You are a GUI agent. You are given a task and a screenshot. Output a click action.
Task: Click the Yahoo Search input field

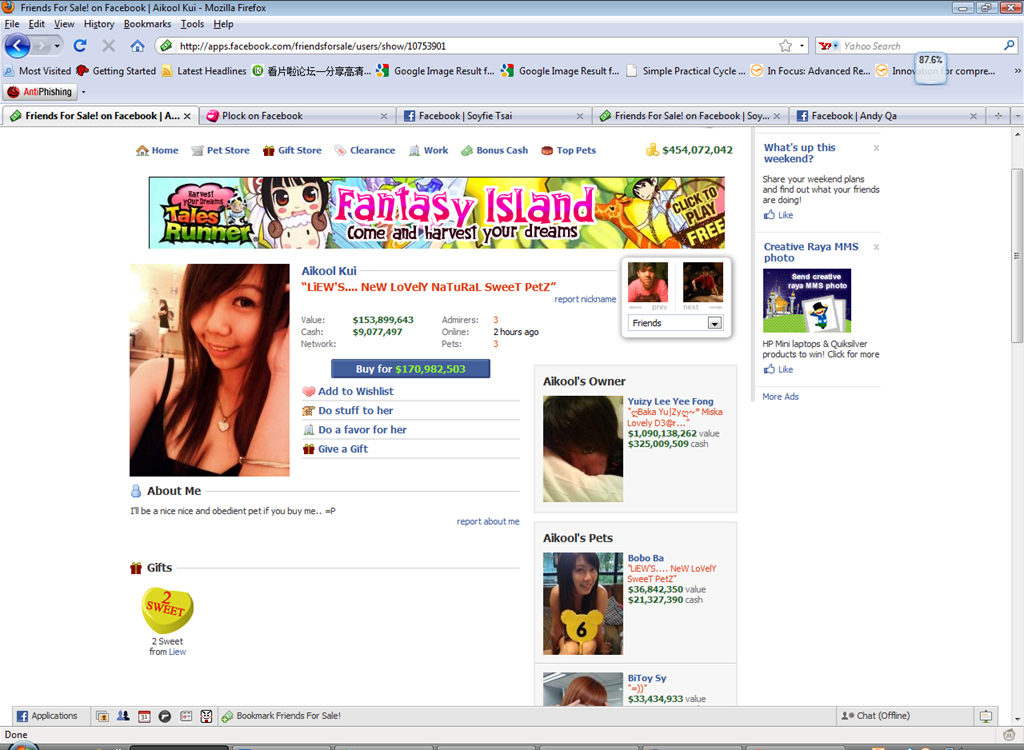pos(921,46)
